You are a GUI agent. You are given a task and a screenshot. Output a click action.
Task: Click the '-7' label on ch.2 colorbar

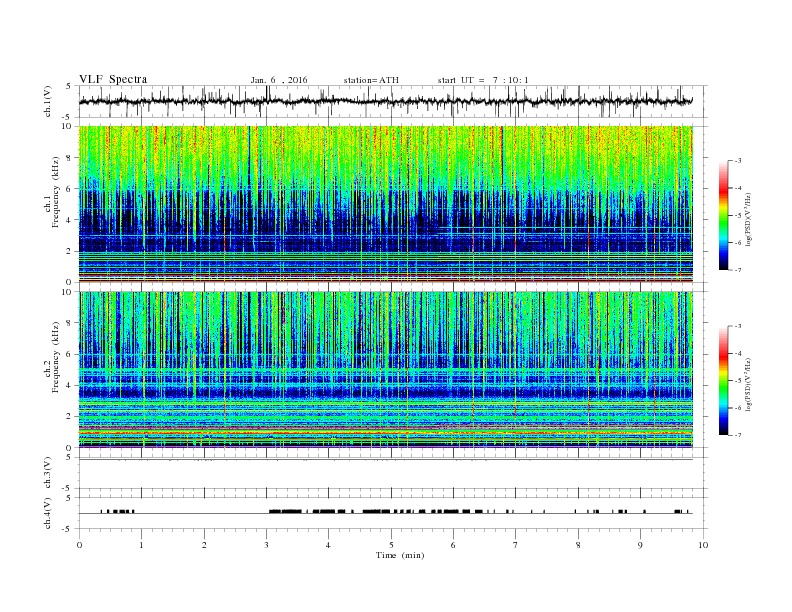click(x=738, y=435)
